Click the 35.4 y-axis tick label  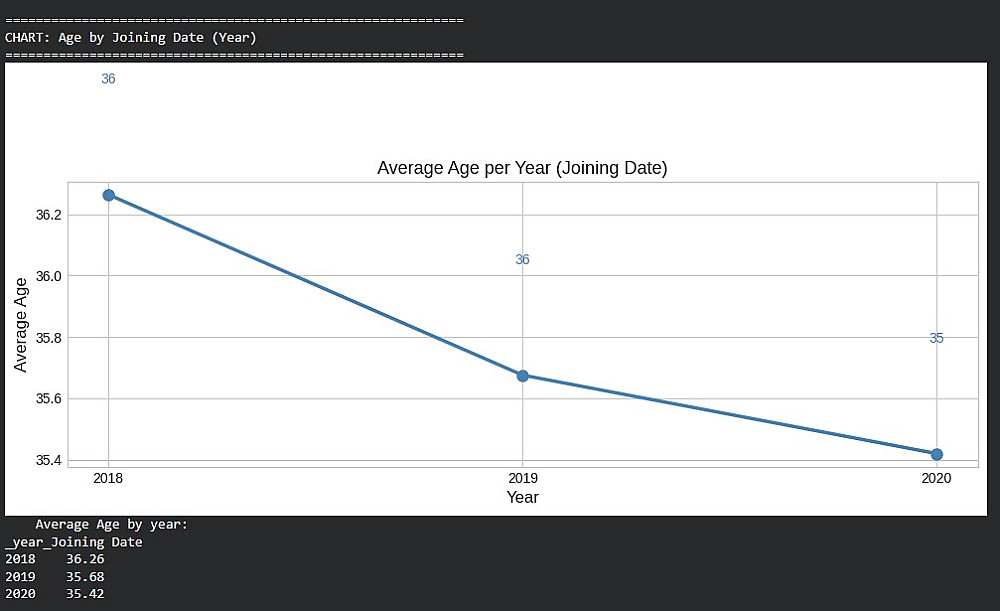click(x=48, y=460)
